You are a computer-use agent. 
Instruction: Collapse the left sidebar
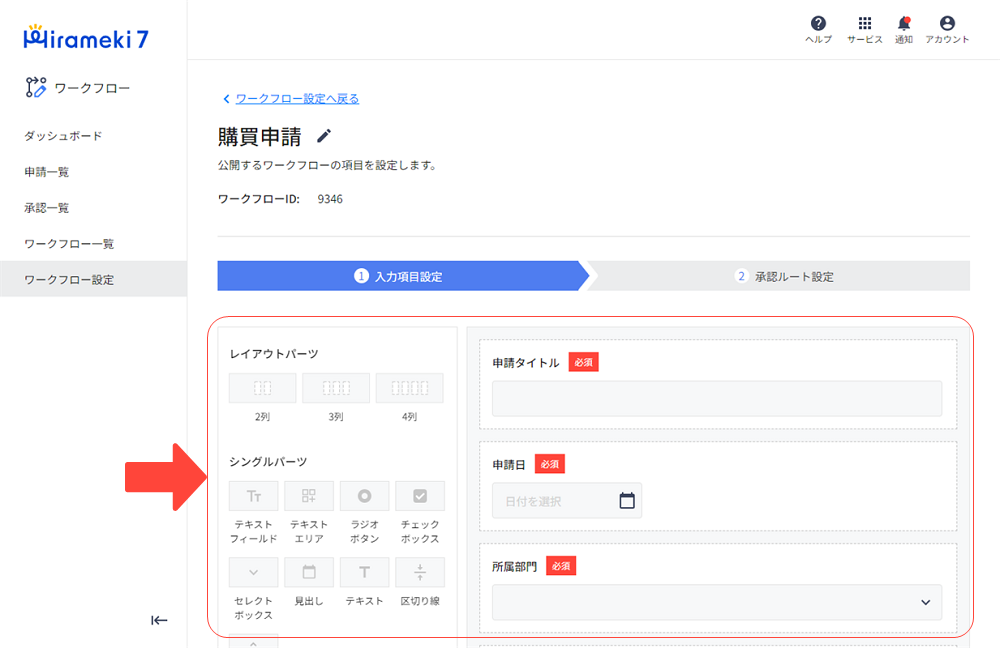click(158, 621)
